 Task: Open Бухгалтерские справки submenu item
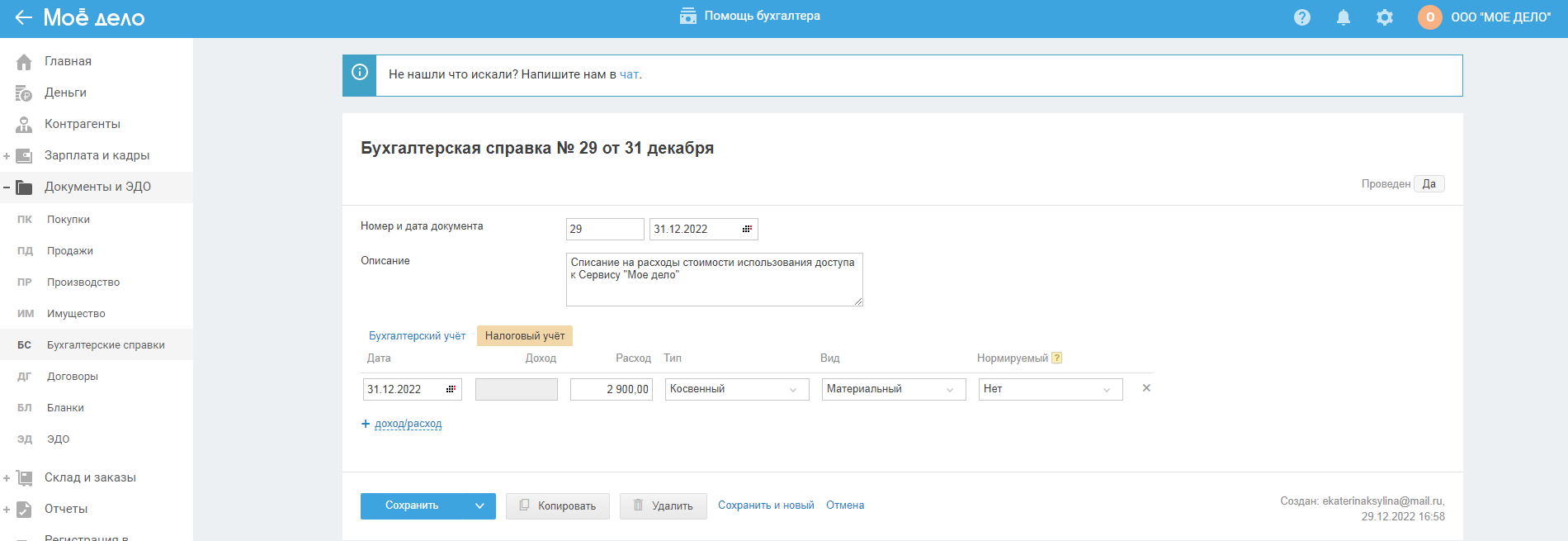[x=106, y=345]
